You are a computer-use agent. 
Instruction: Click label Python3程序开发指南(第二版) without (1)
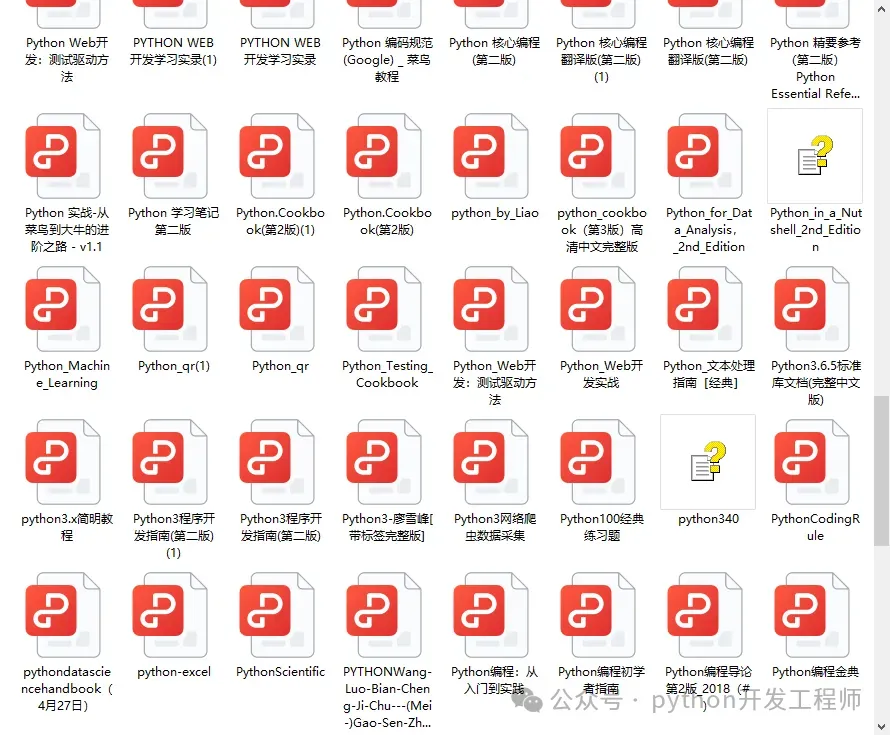point(280,527)
